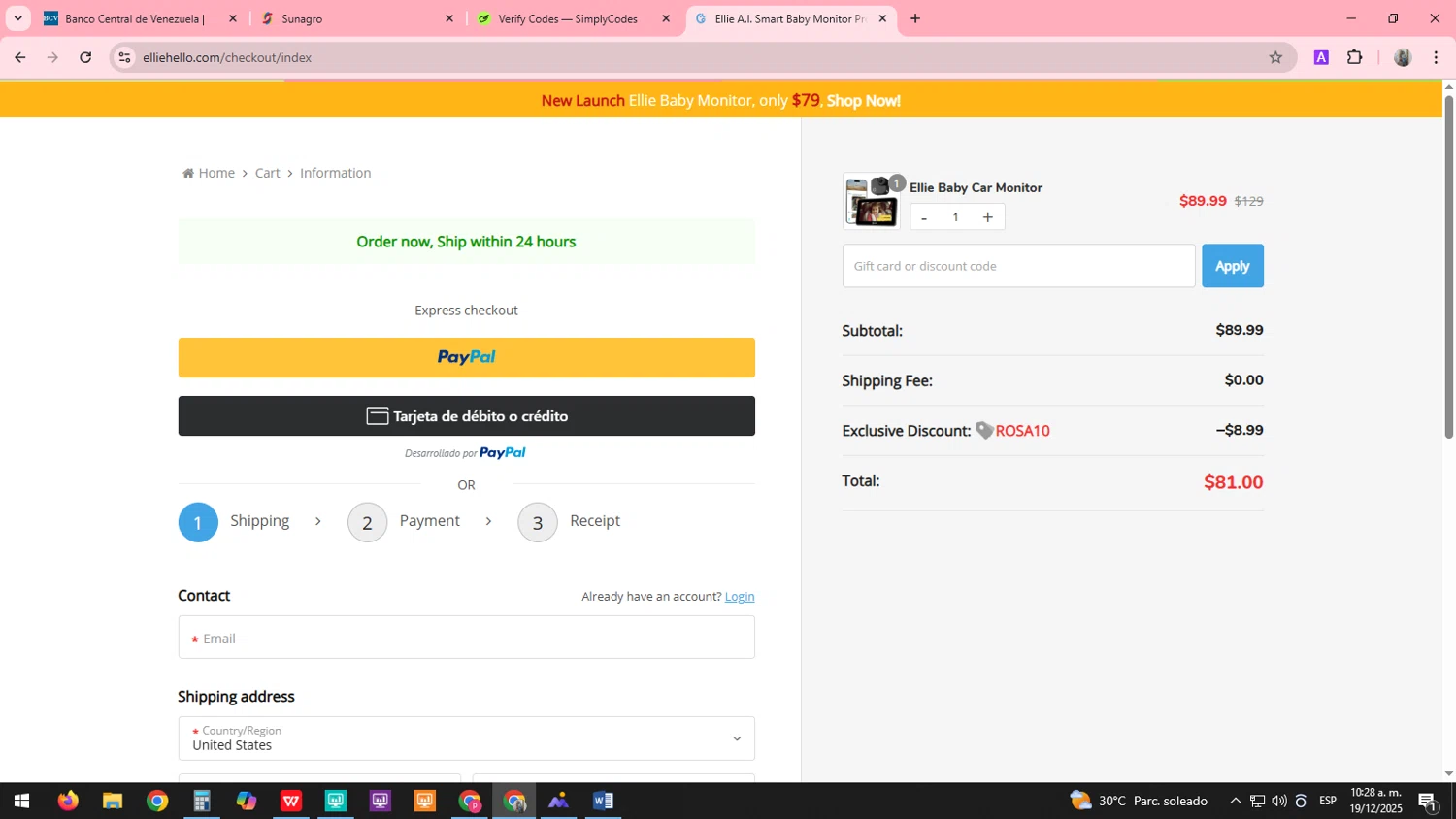Open the Windows Start menu
The image size is (1456, 819).
coord(21,801)
